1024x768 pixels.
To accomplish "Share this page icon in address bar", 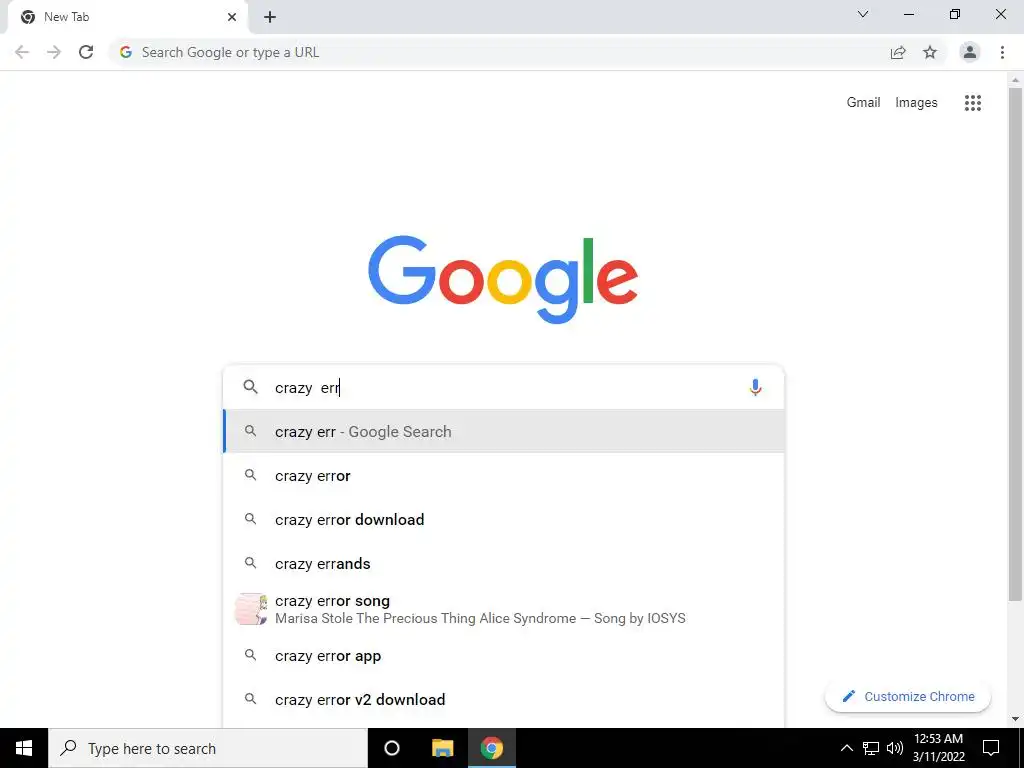I will pyautogui.click(x=898, y=52).
